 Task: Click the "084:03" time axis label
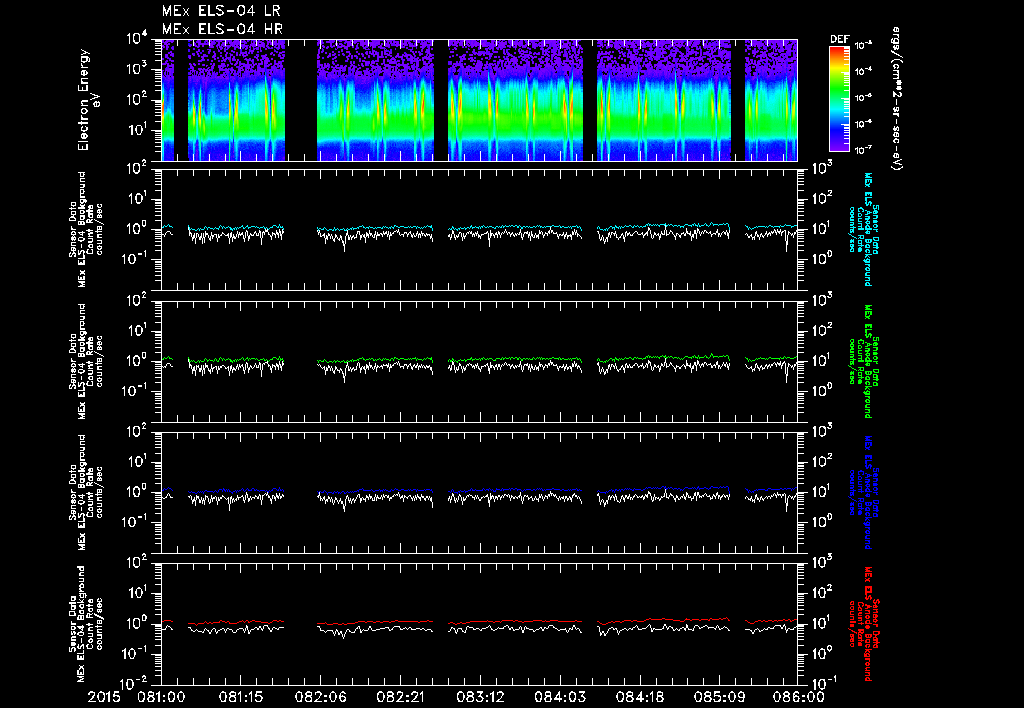[x=560, y=697]
